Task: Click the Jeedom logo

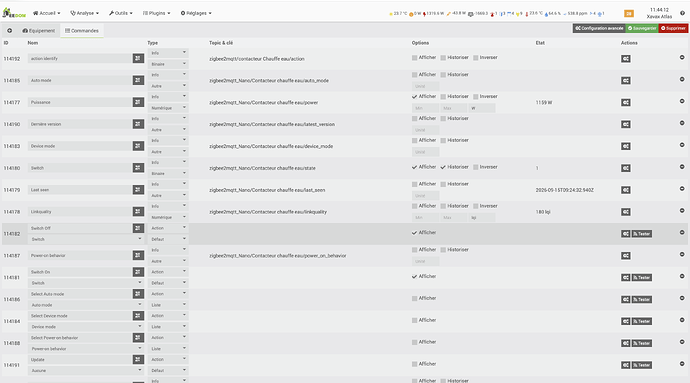Action: [14, 13]
